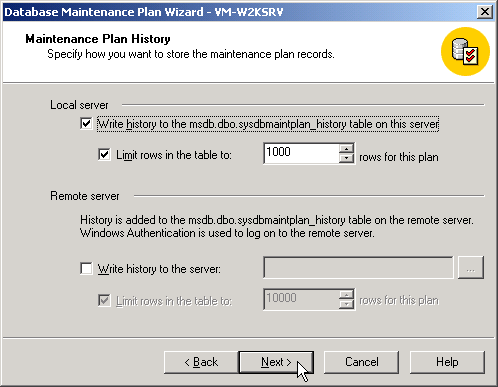498x387 pixels.
Task: Decrease local row limit with down arrow
Action: [x=346, y=158]
